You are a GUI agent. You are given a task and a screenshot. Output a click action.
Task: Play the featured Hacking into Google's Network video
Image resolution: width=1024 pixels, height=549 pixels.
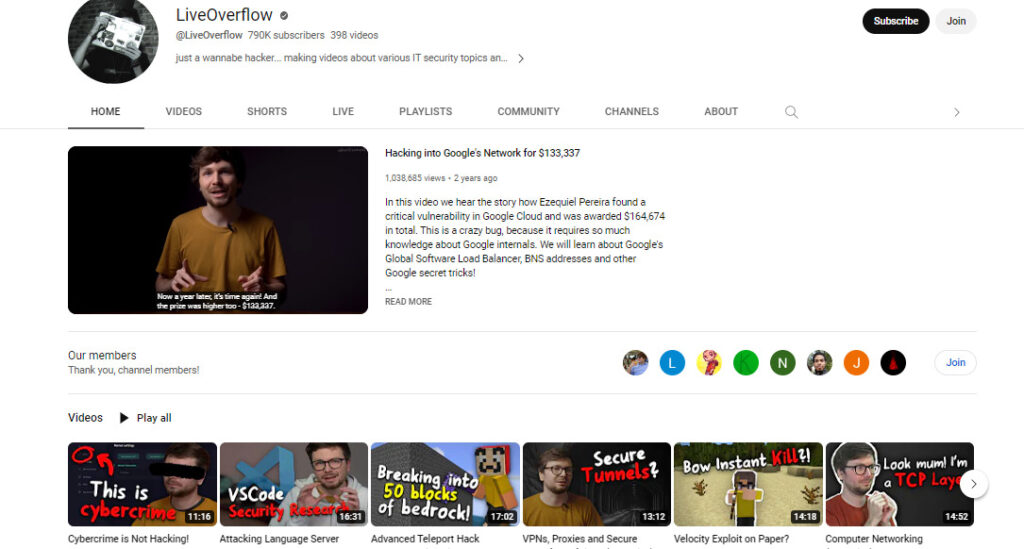217,230
